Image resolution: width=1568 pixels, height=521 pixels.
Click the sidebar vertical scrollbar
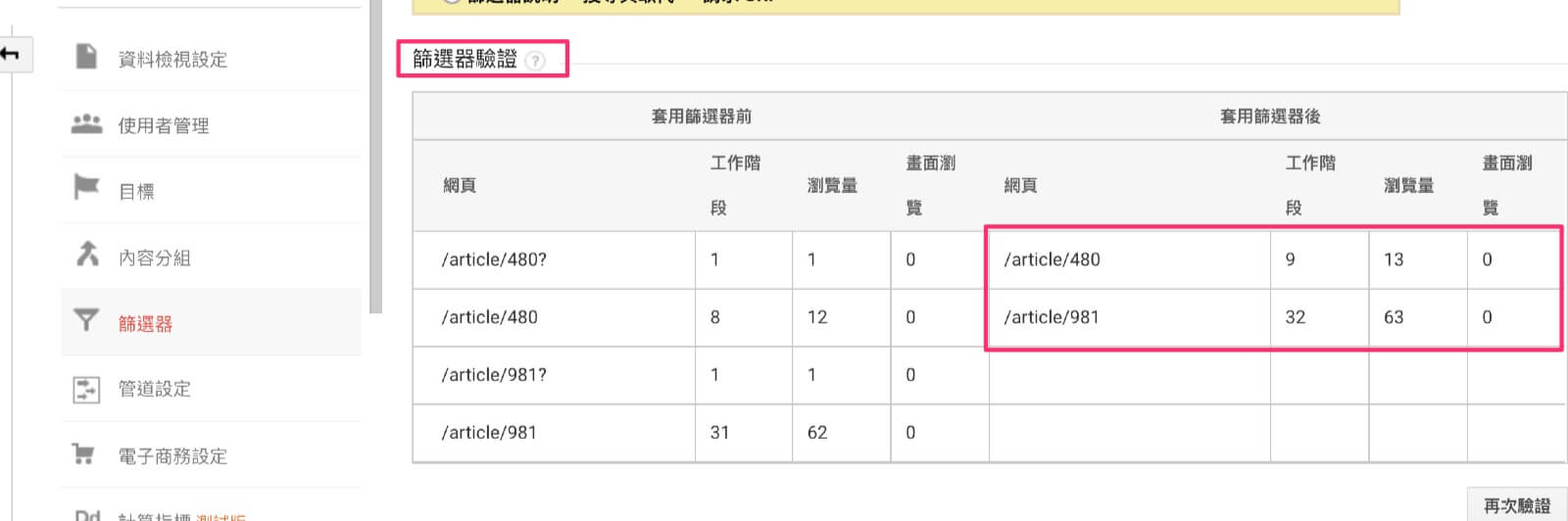click(375, 157)
